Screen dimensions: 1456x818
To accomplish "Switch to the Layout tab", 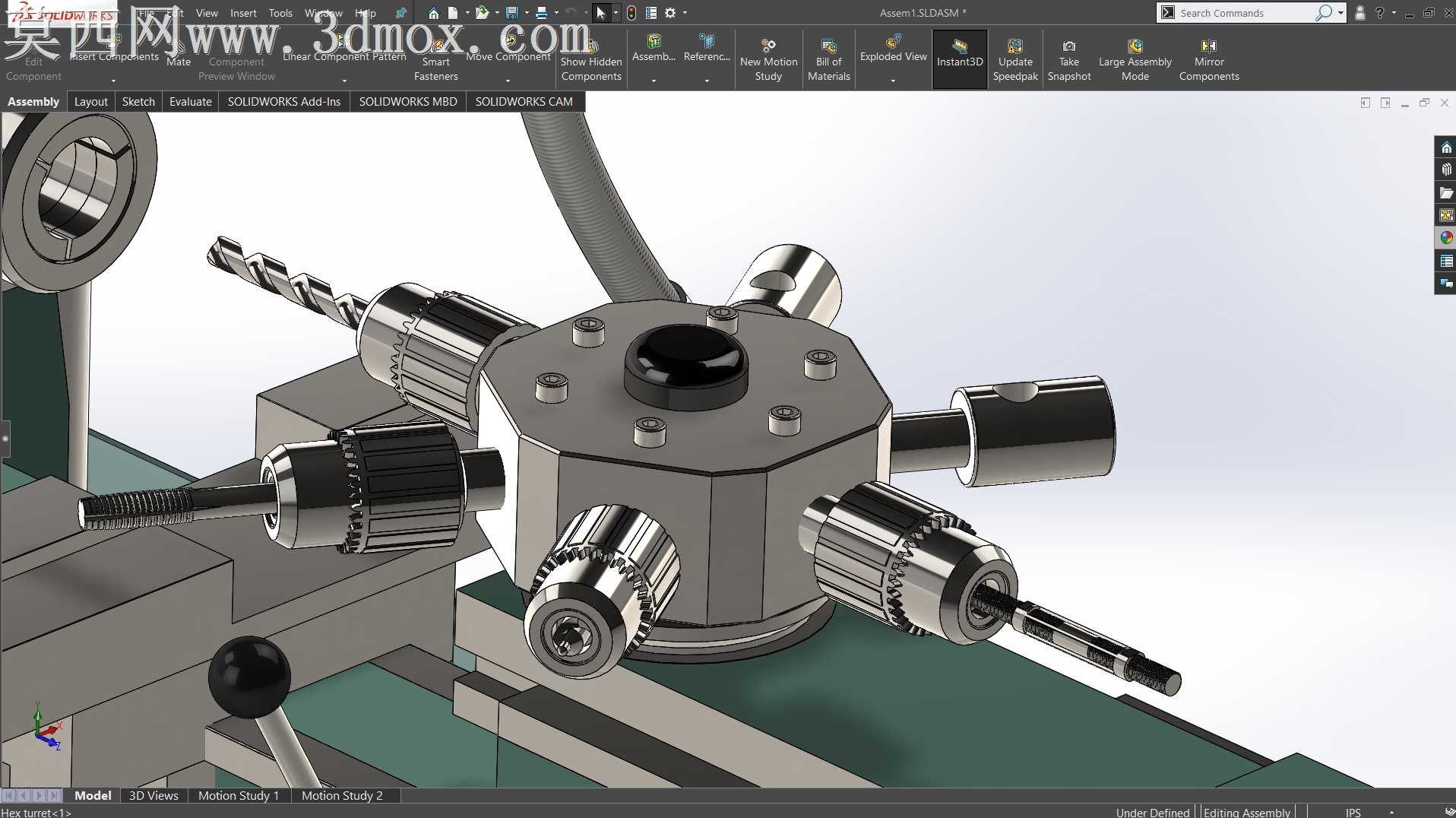I will click(90, 101).
